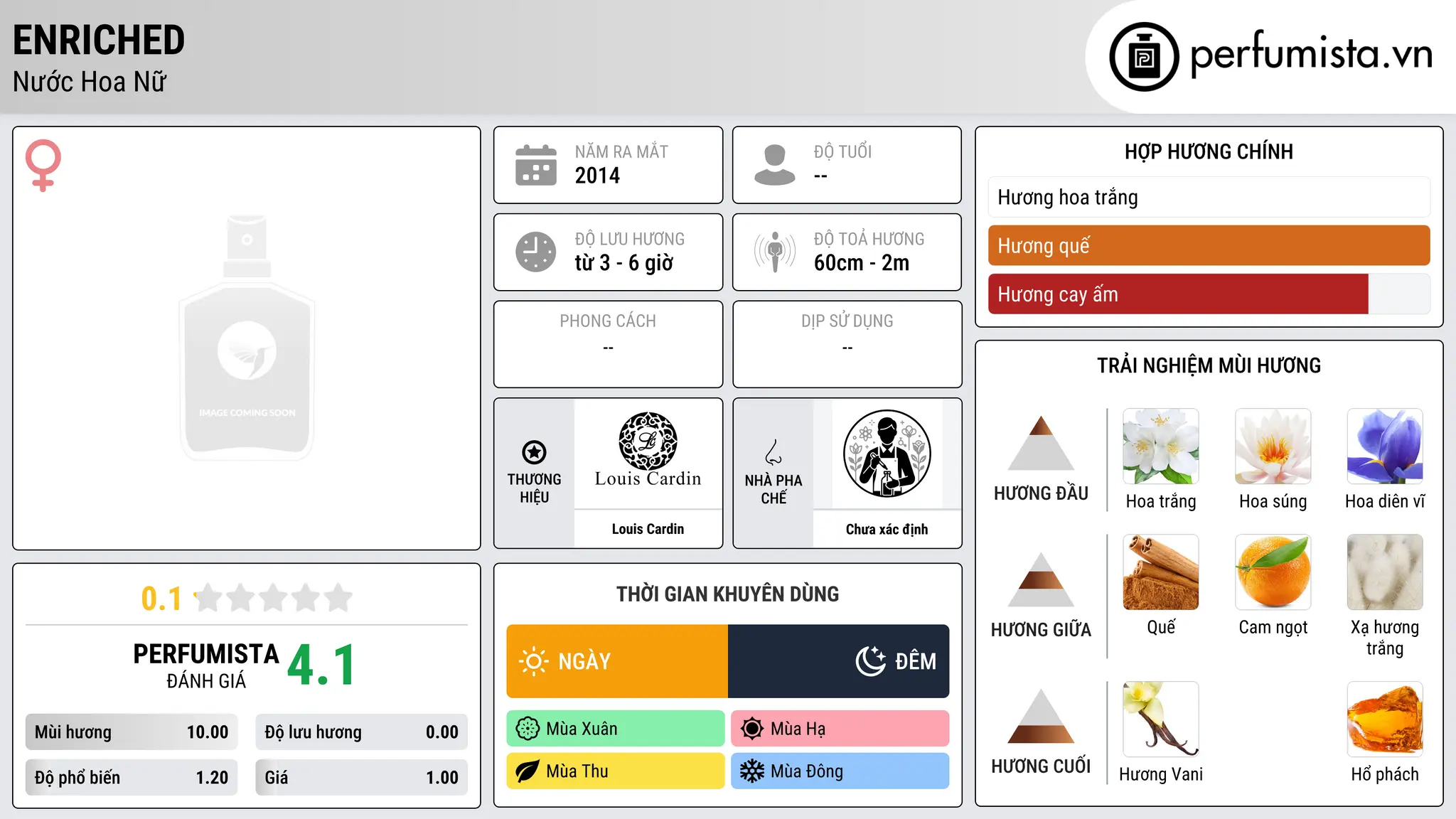Click the placeholder perfume bottle image
The width and height of the screenshot is (1456, 819).
247,338
